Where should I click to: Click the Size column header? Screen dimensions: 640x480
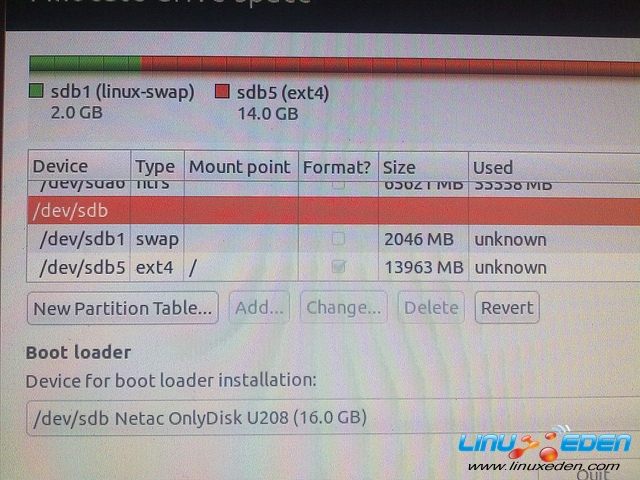coord(423,167)
